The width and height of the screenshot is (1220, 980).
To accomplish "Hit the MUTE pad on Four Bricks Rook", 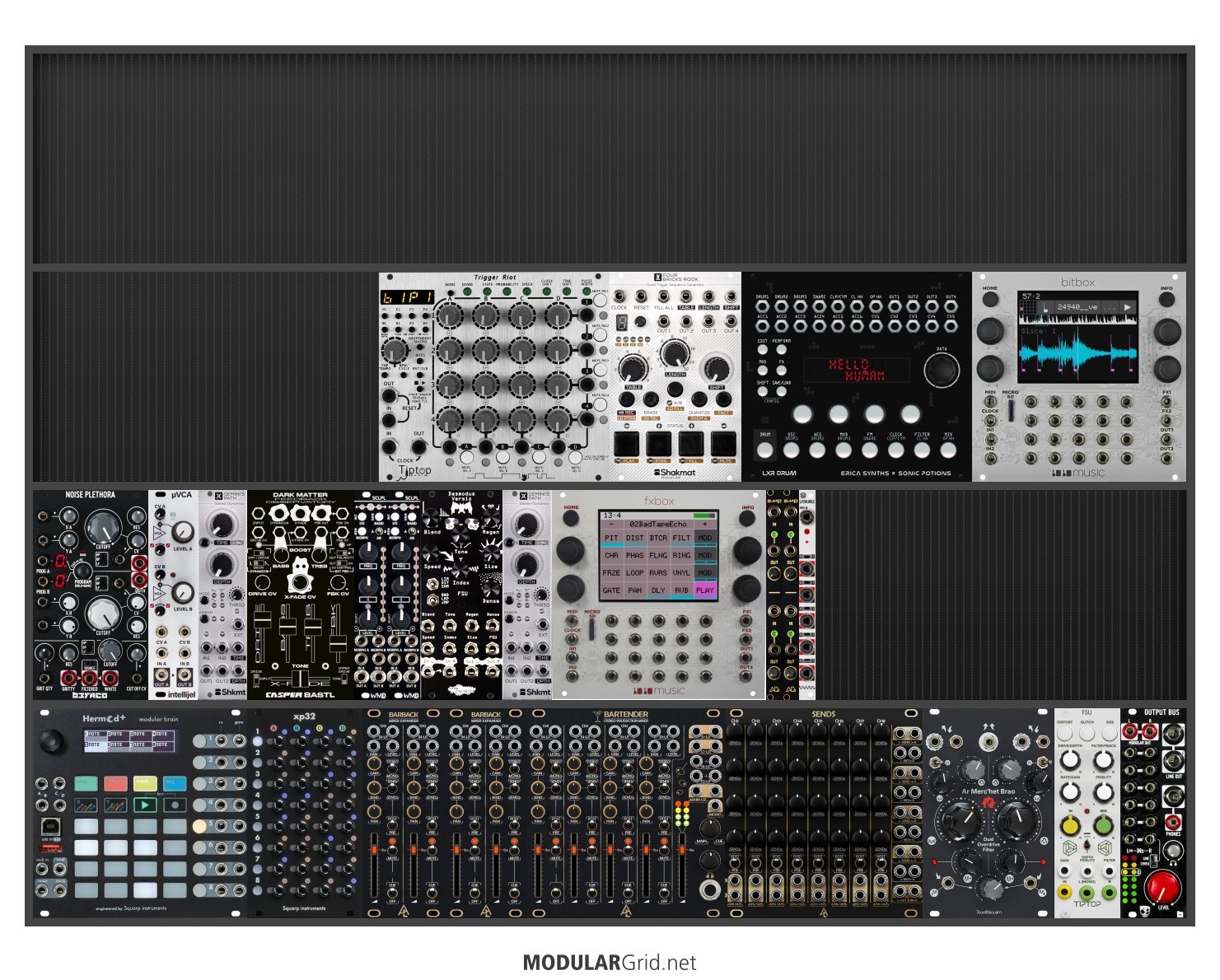I will click(723, 444).
